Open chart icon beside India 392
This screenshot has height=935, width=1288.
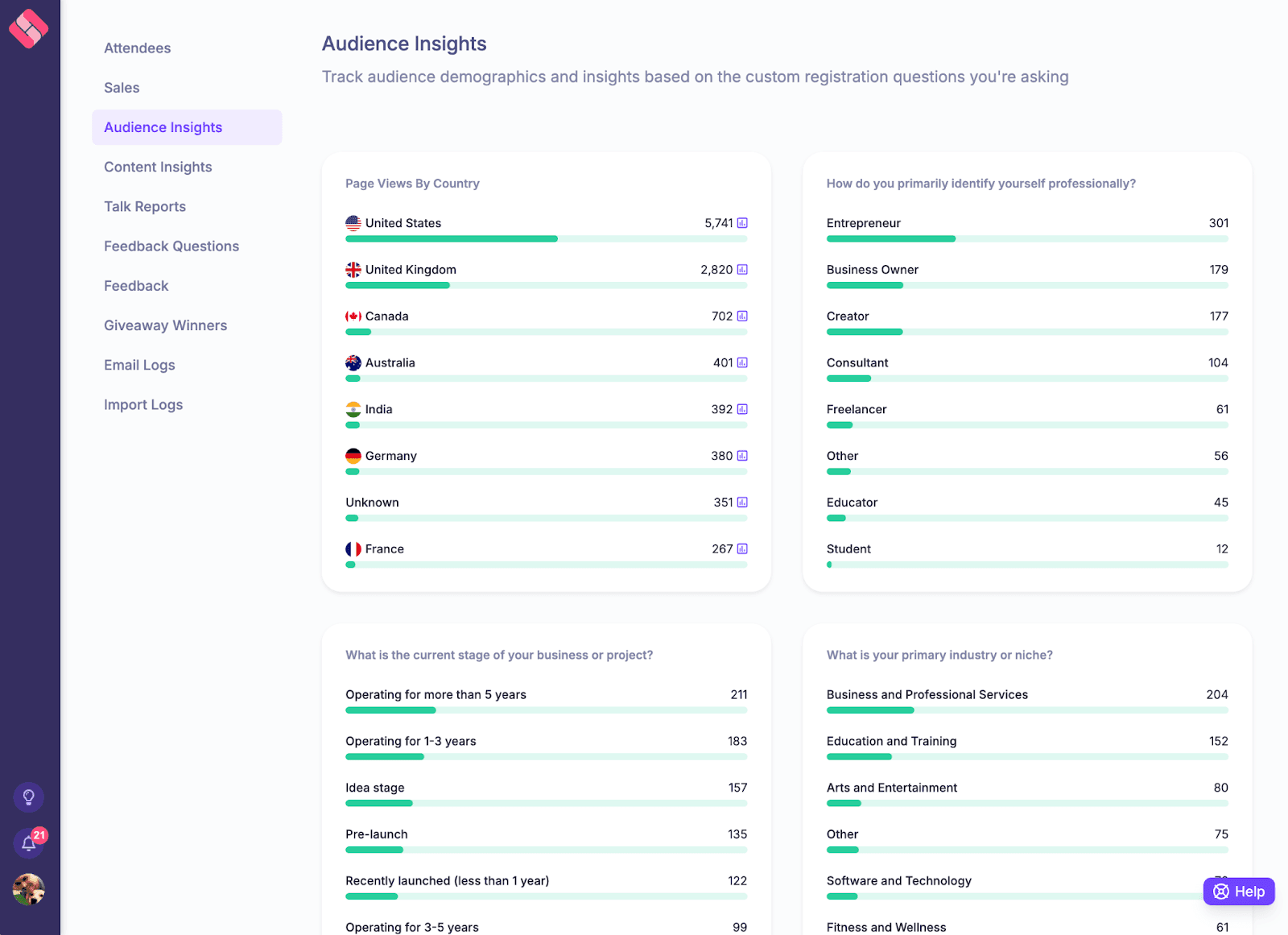[742, 409]
